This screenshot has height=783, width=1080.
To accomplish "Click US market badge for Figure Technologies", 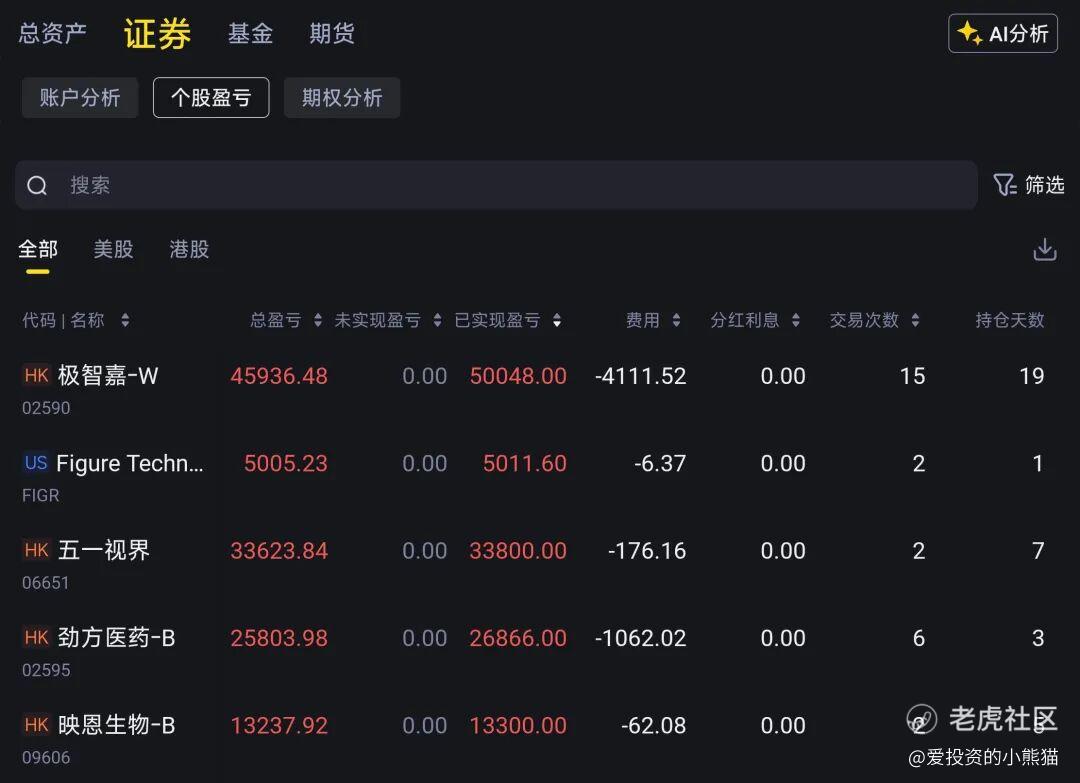I will point(36,463).
